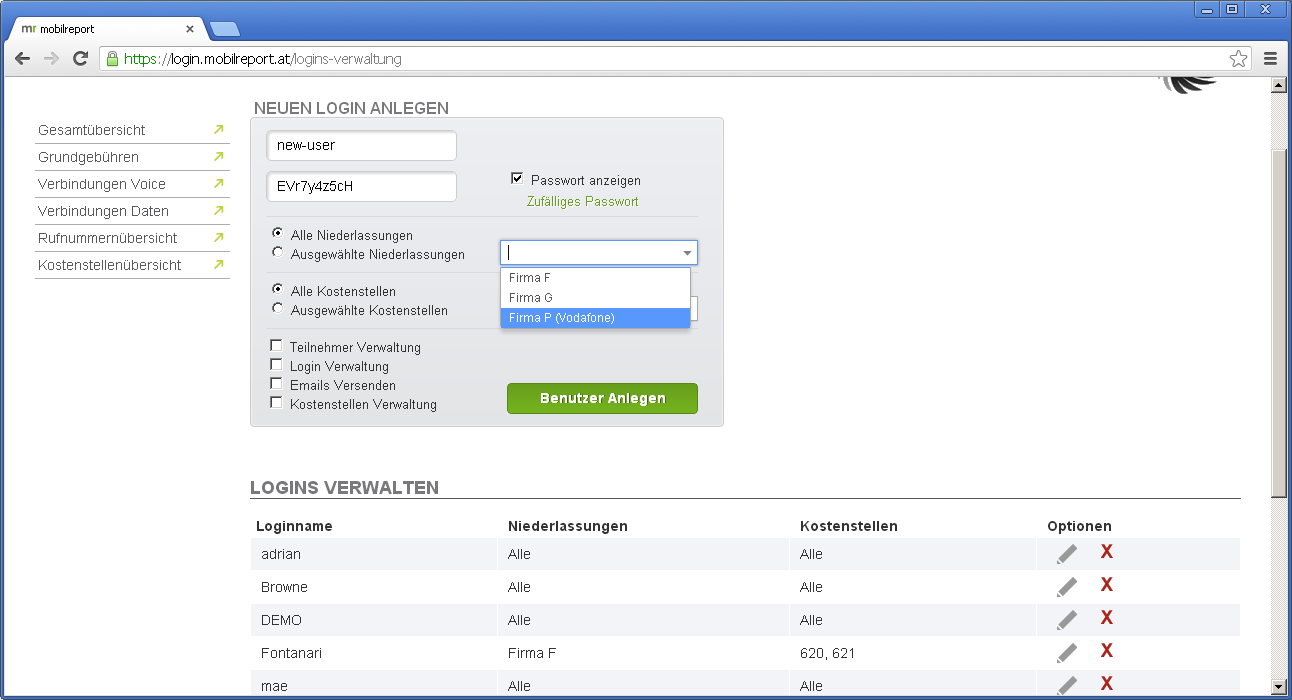Click the pencil edit icon for adrian
Viewport: 1292px width, 700px height.
click(x=1067, y=554)
